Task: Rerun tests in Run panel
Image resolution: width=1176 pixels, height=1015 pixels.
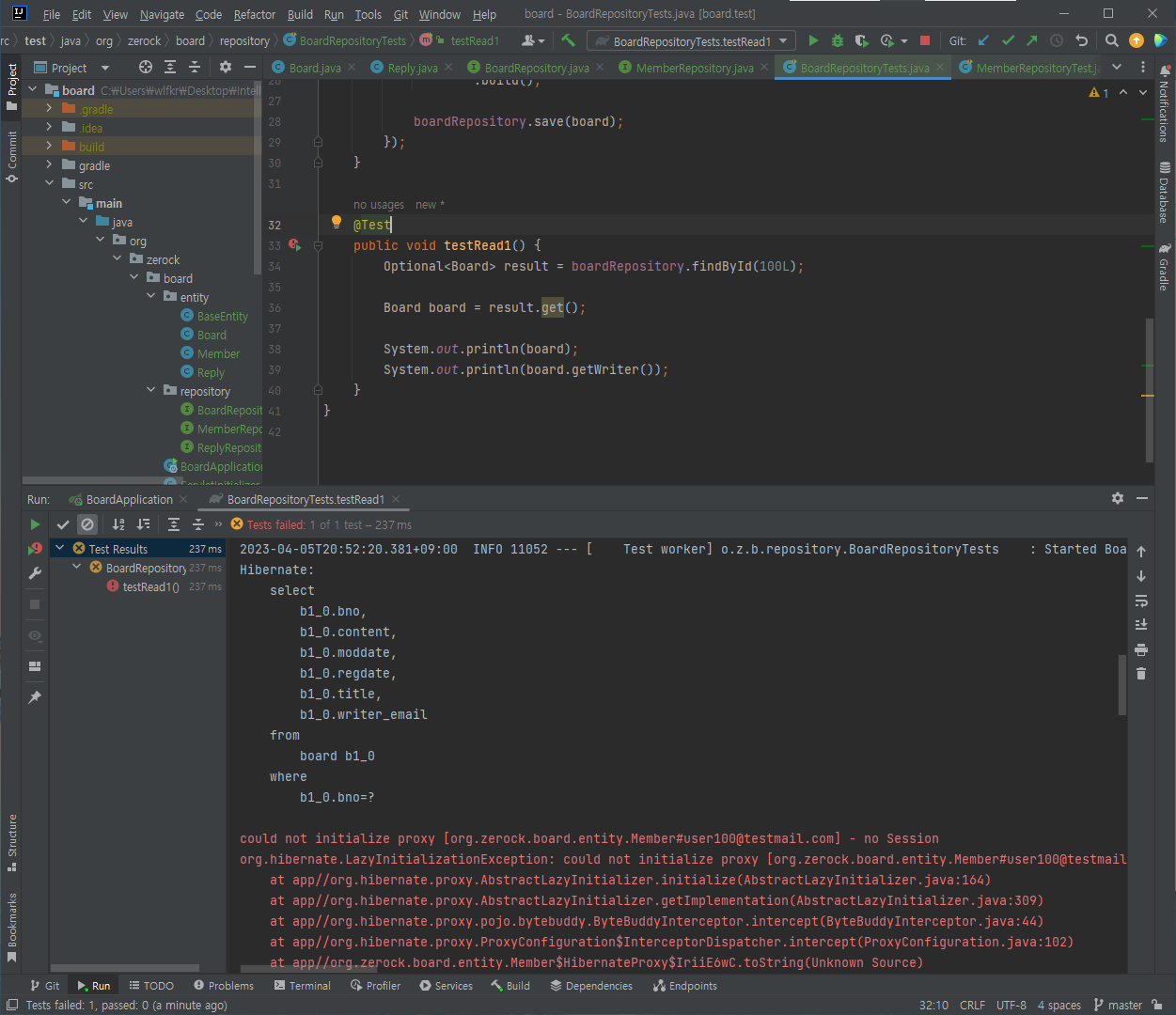Action: click(x=35, y=524)
